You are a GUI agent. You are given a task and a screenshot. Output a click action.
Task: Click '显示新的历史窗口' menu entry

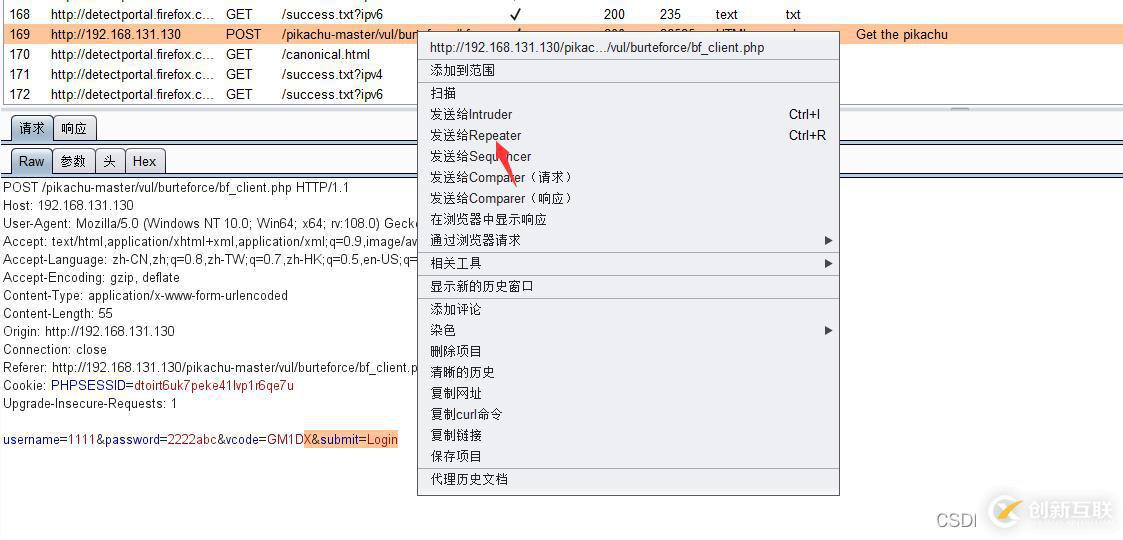pos(628,286)
